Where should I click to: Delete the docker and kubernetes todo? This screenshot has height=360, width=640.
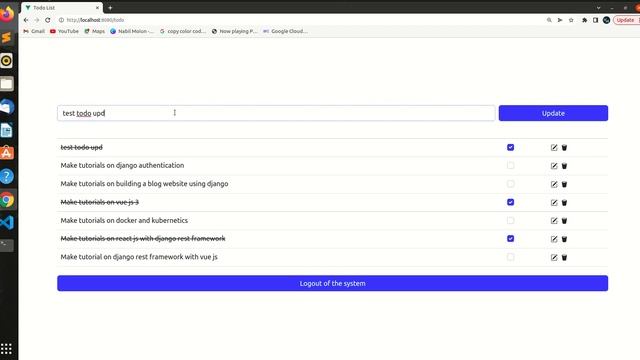[x=564, y=221]
